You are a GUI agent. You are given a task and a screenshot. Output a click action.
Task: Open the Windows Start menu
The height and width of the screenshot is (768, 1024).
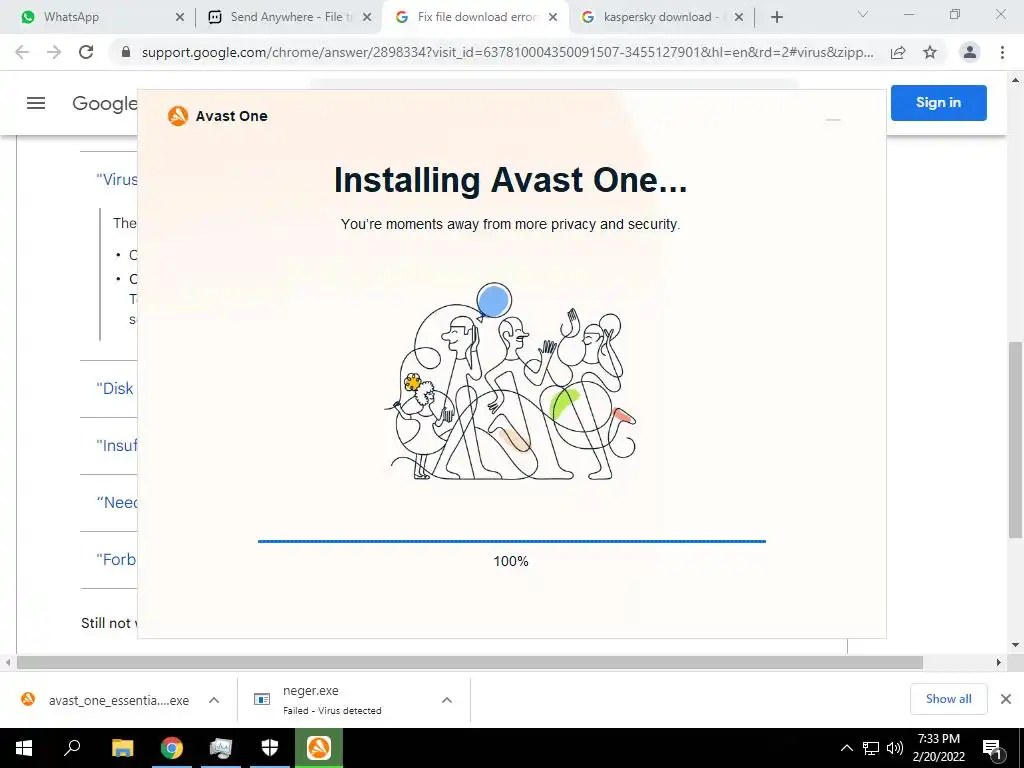(x=24, y=748)
